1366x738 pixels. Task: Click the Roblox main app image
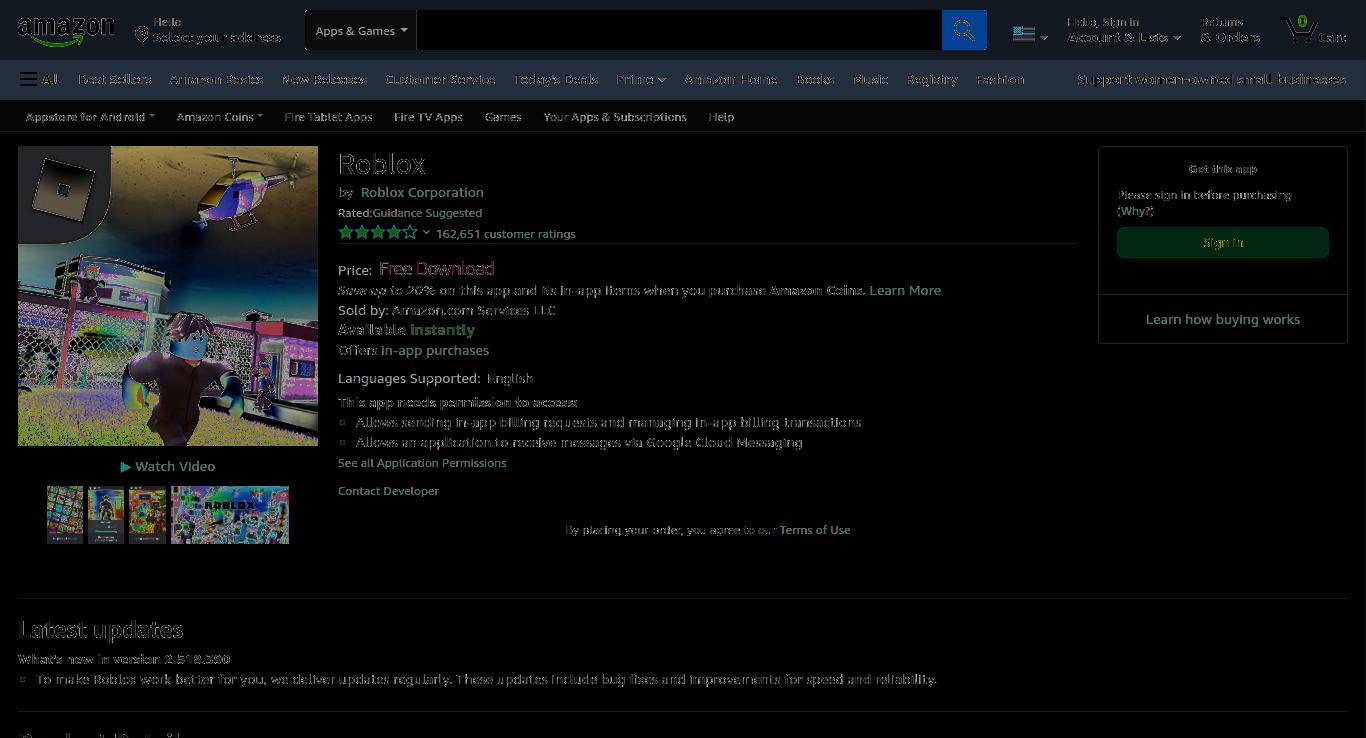pyautogui.click(x=168, y=296)
